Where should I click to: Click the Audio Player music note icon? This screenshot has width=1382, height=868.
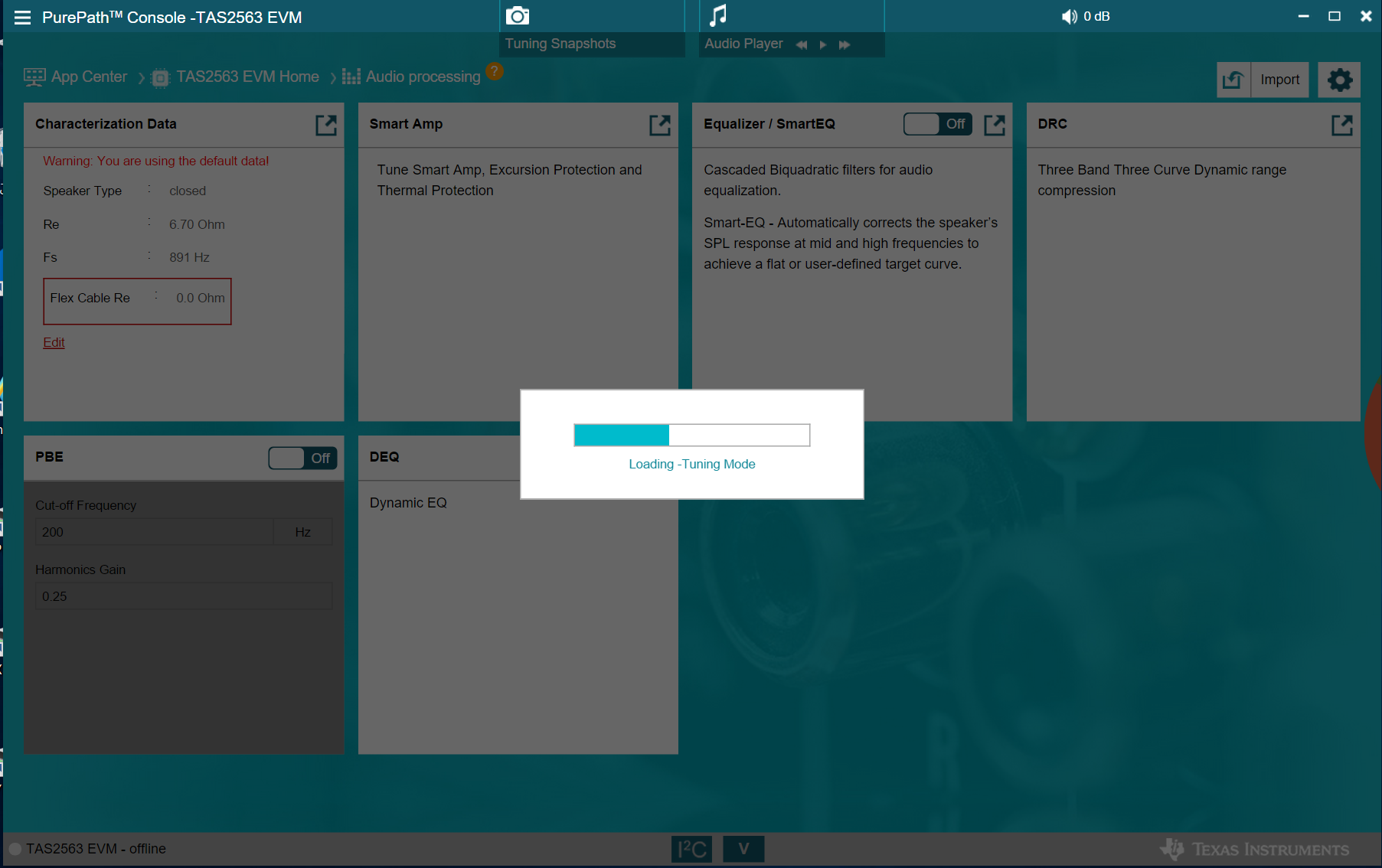[717, 15]
